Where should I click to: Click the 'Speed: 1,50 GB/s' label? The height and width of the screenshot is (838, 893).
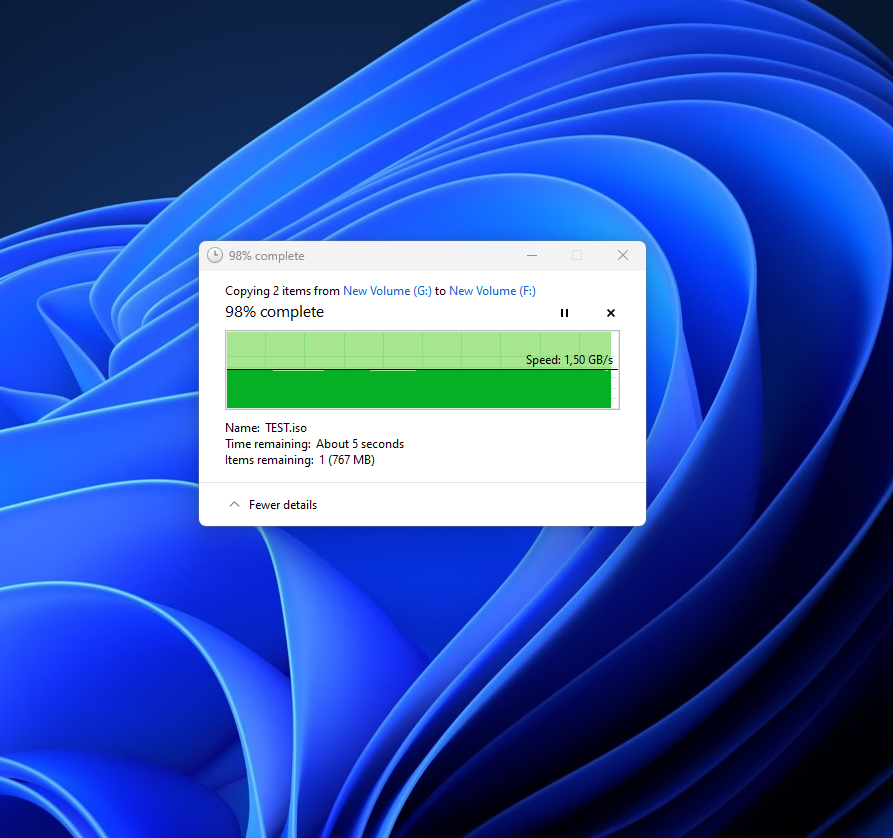[x=569, y=360]
